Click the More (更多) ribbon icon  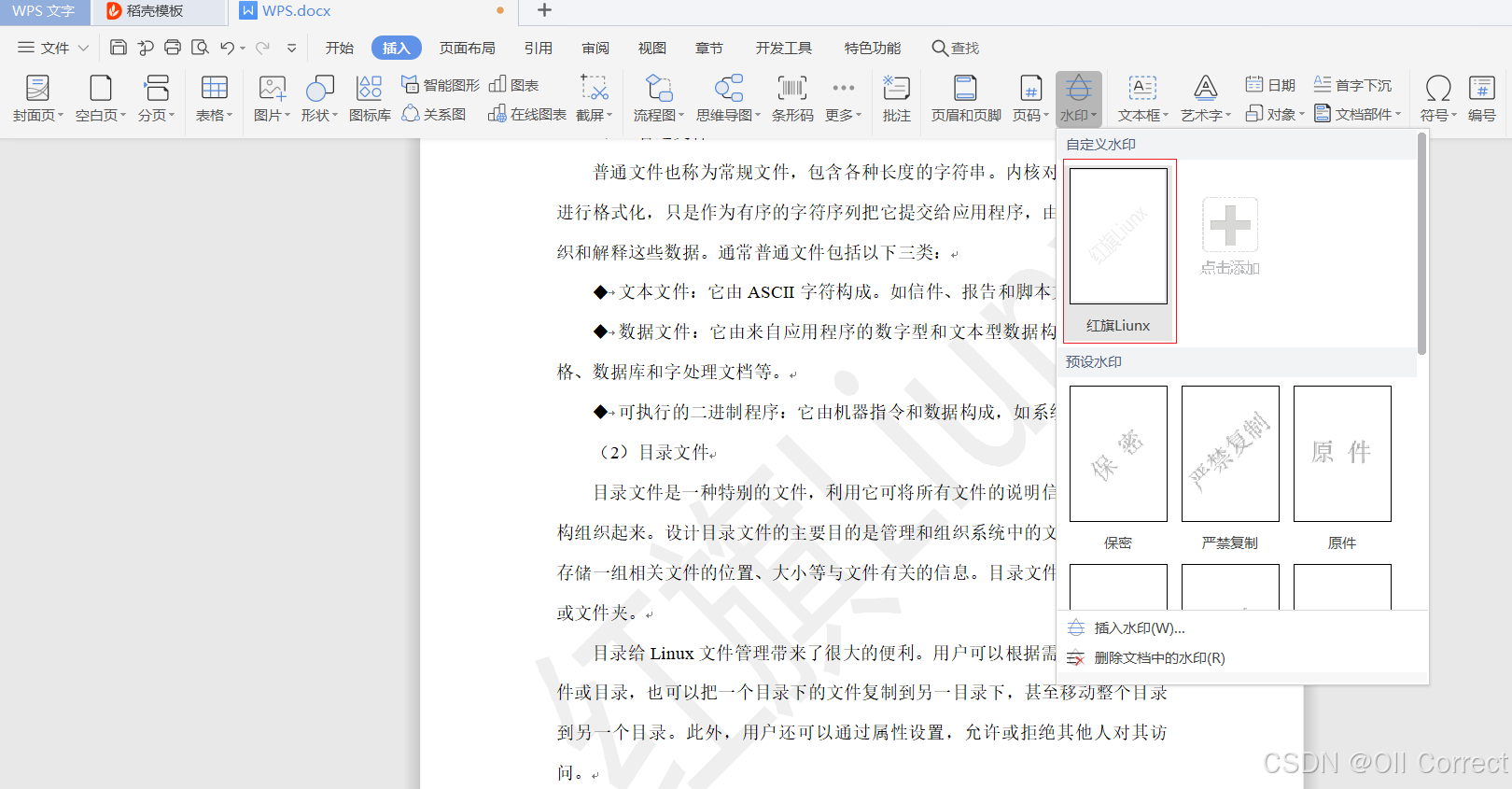pyautogui.click(x=844, y=99)
